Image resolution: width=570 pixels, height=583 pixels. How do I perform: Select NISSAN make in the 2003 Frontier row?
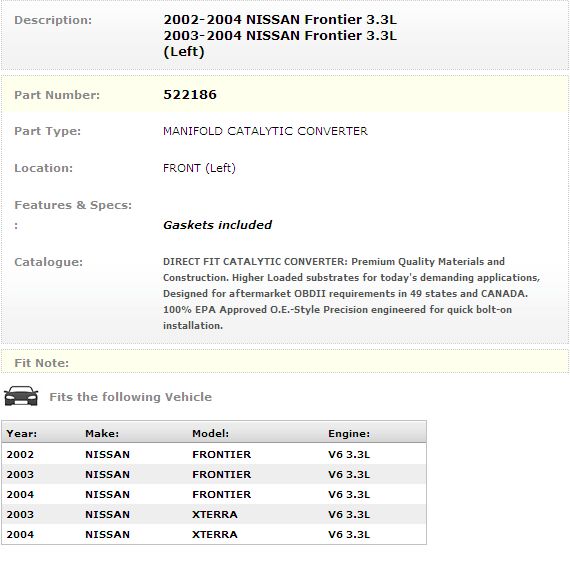107,474
